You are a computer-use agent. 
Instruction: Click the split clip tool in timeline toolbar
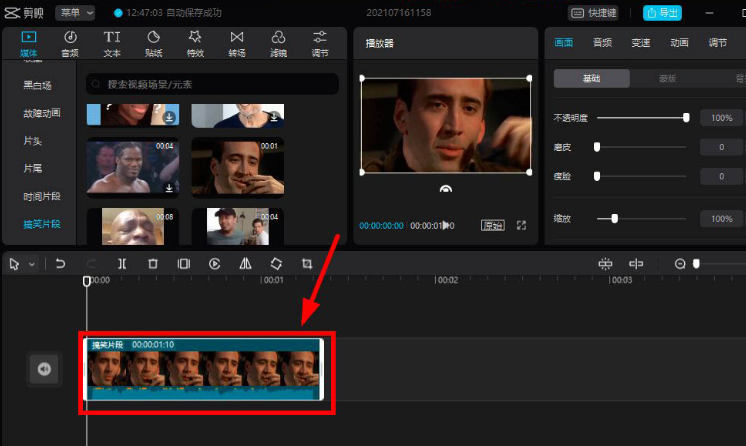121,264
